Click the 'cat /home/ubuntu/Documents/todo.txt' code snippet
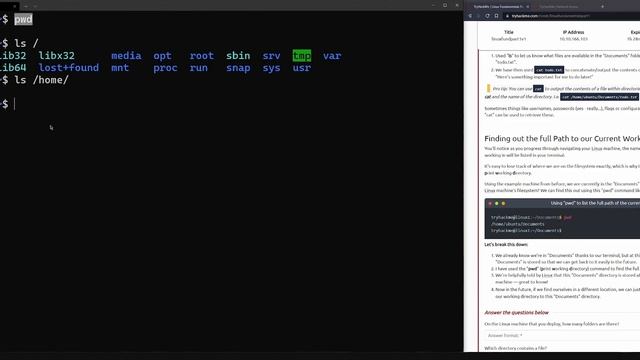The height and width of the screenshot is (360, 640). tap(599, 97)
